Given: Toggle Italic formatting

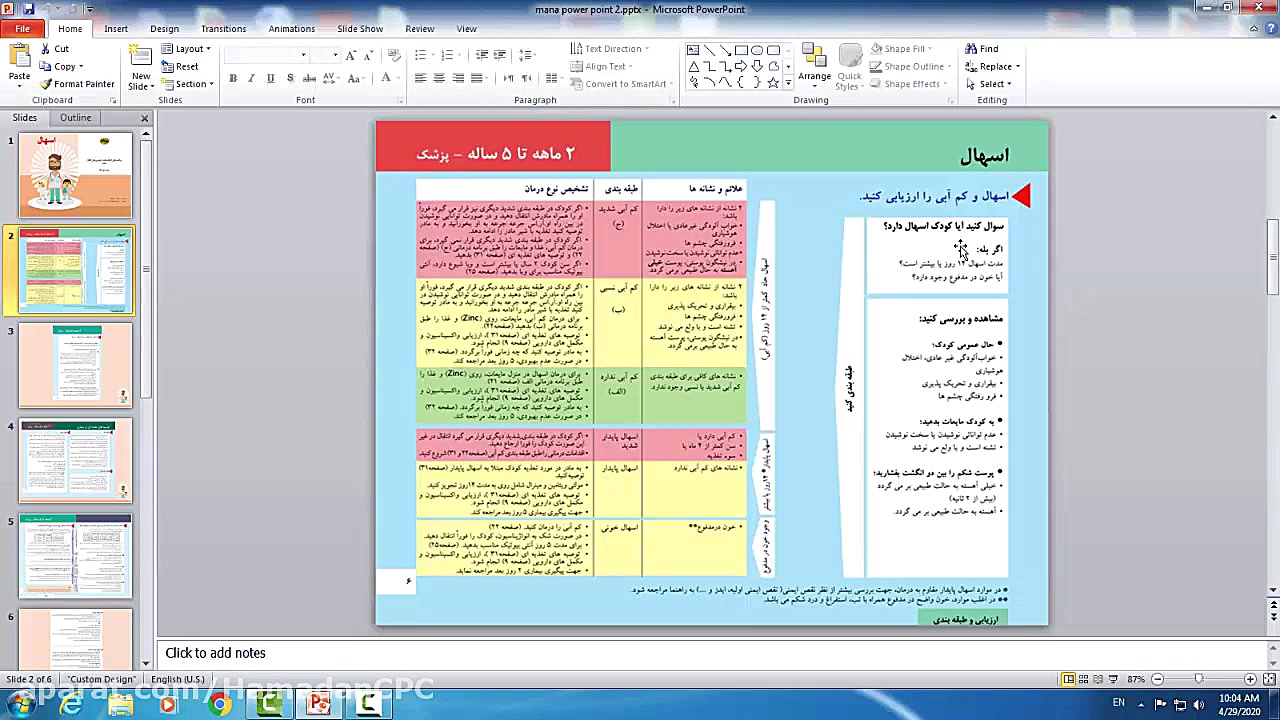Looking at the screenshot, I should coord(251,78).
